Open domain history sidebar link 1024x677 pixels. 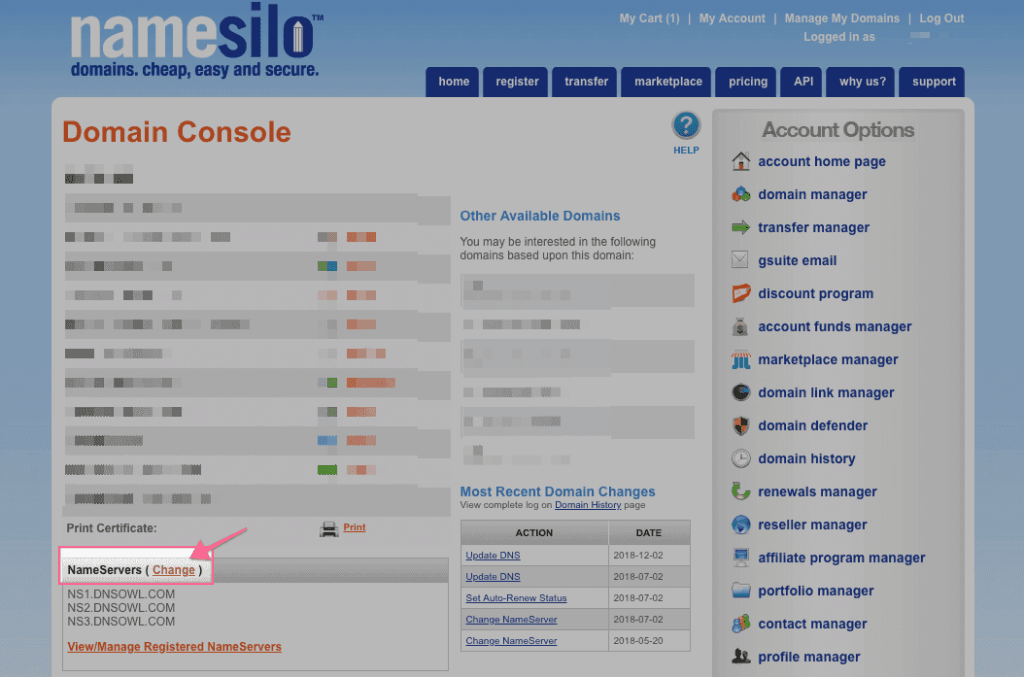point(807,458)
